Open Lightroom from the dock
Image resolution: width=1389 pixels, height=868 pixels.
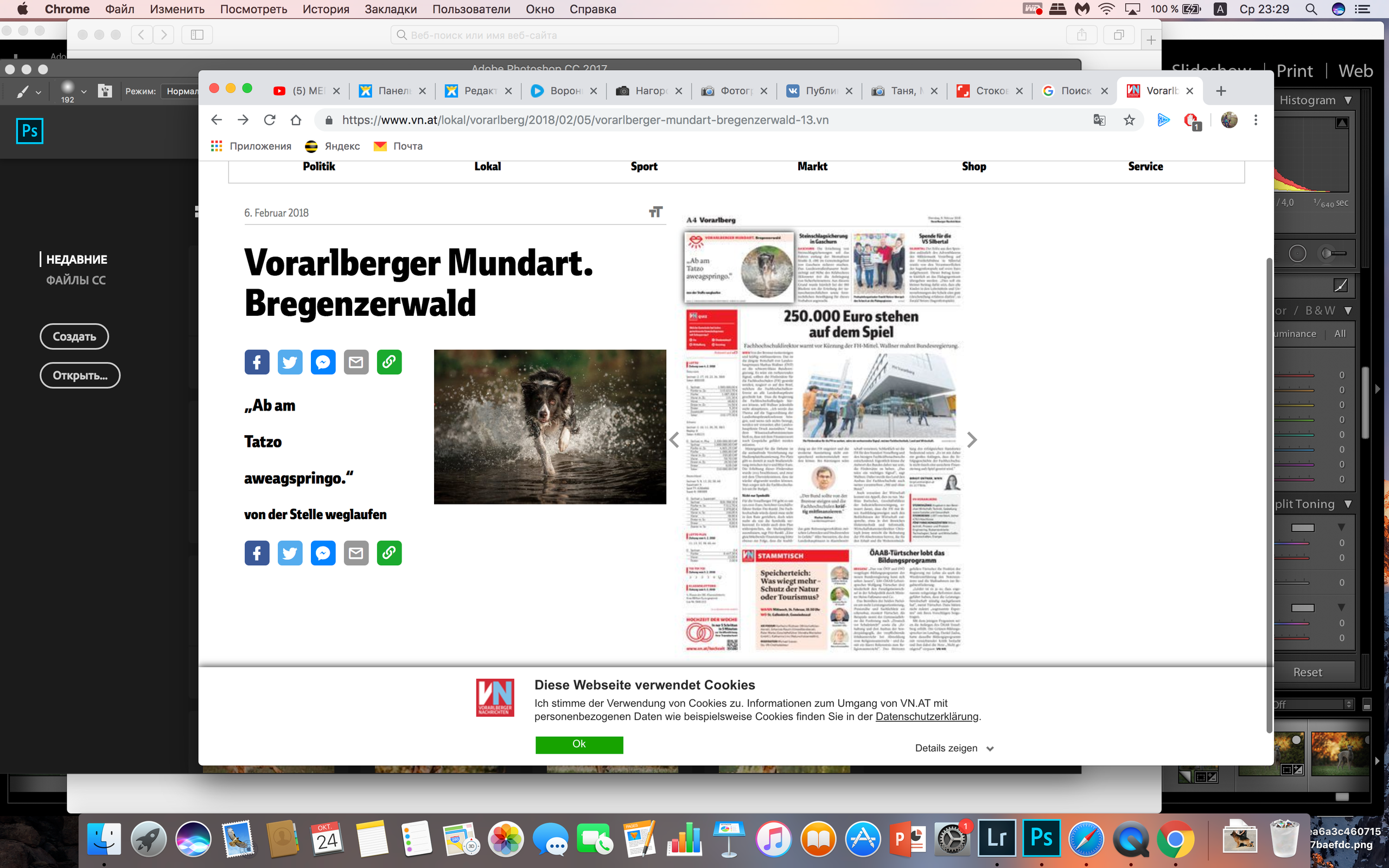(996, 839)
